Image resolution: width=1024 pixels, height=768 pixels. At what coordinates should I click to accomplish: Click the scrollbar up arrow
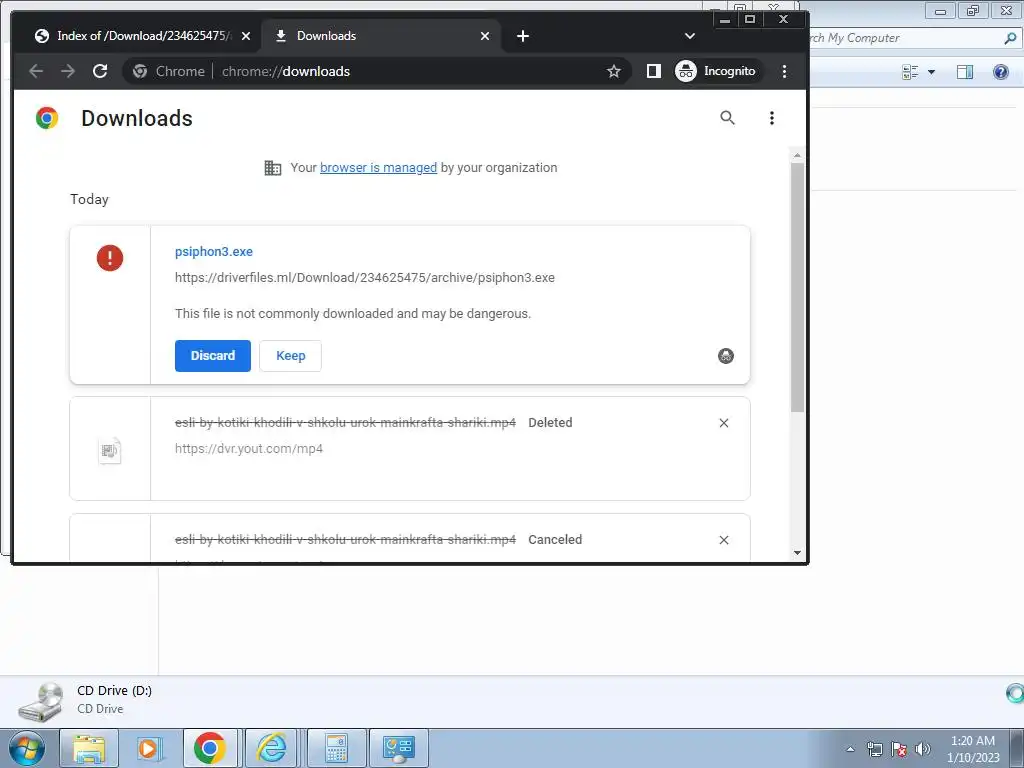797,155
